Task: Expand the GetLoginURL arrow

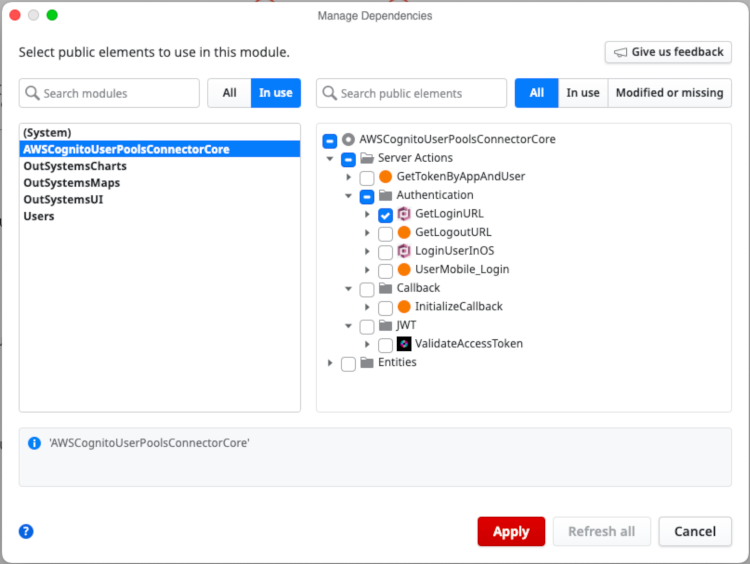Action: tap(367, 214)
